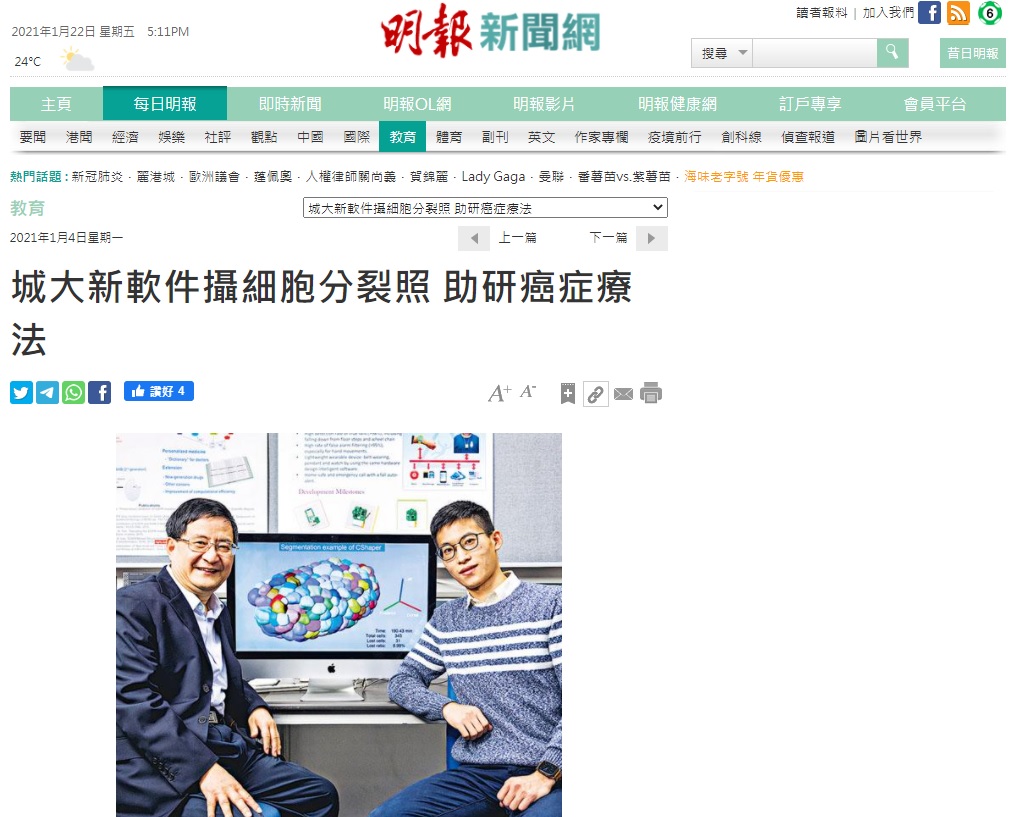Click the search magnifier button
The height and width of the screenshot is (817, 1011).
tap(892, 53)
